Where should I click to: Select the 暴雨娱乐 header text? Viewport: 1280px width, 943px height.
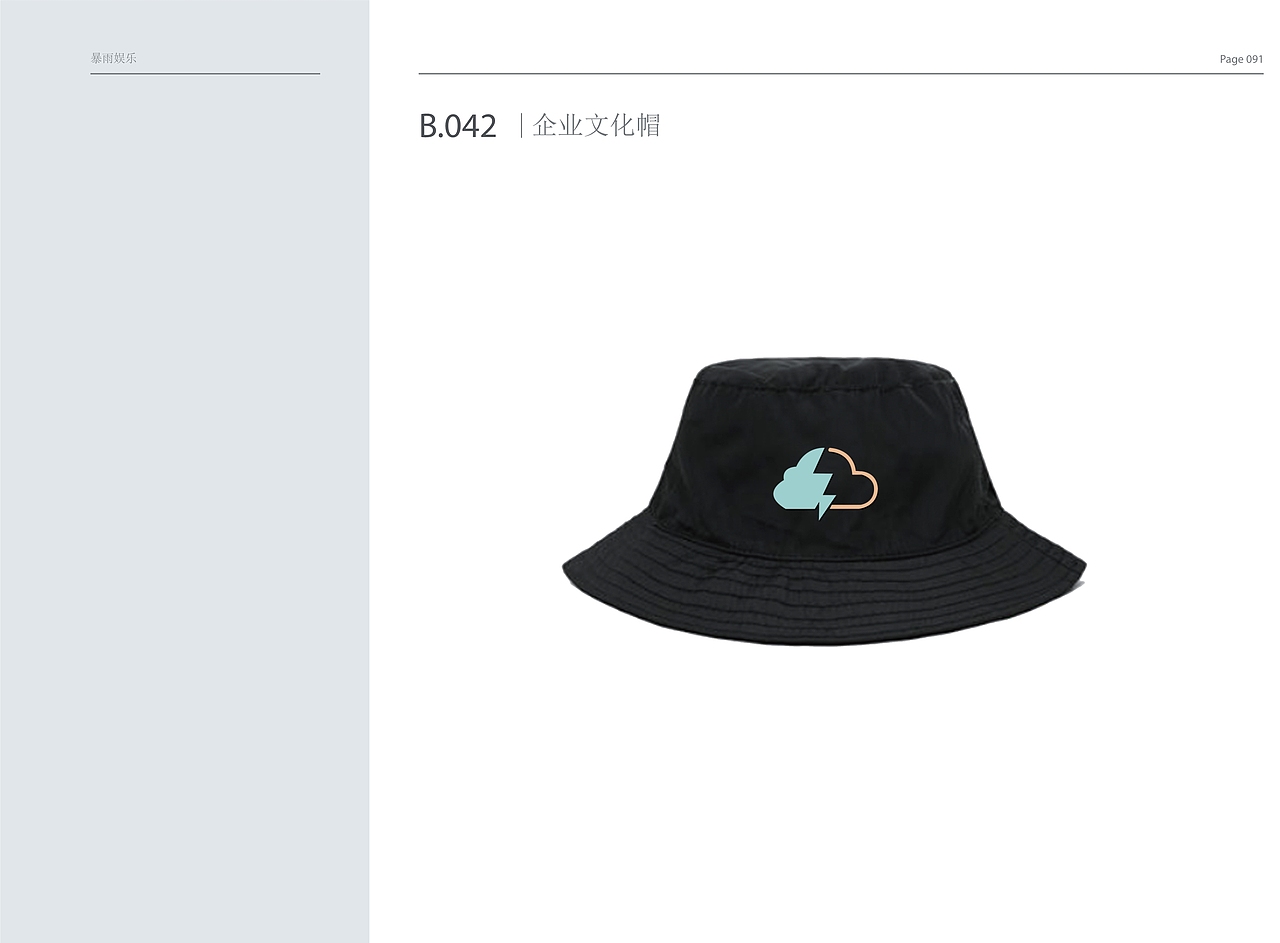tap(113, 58)
